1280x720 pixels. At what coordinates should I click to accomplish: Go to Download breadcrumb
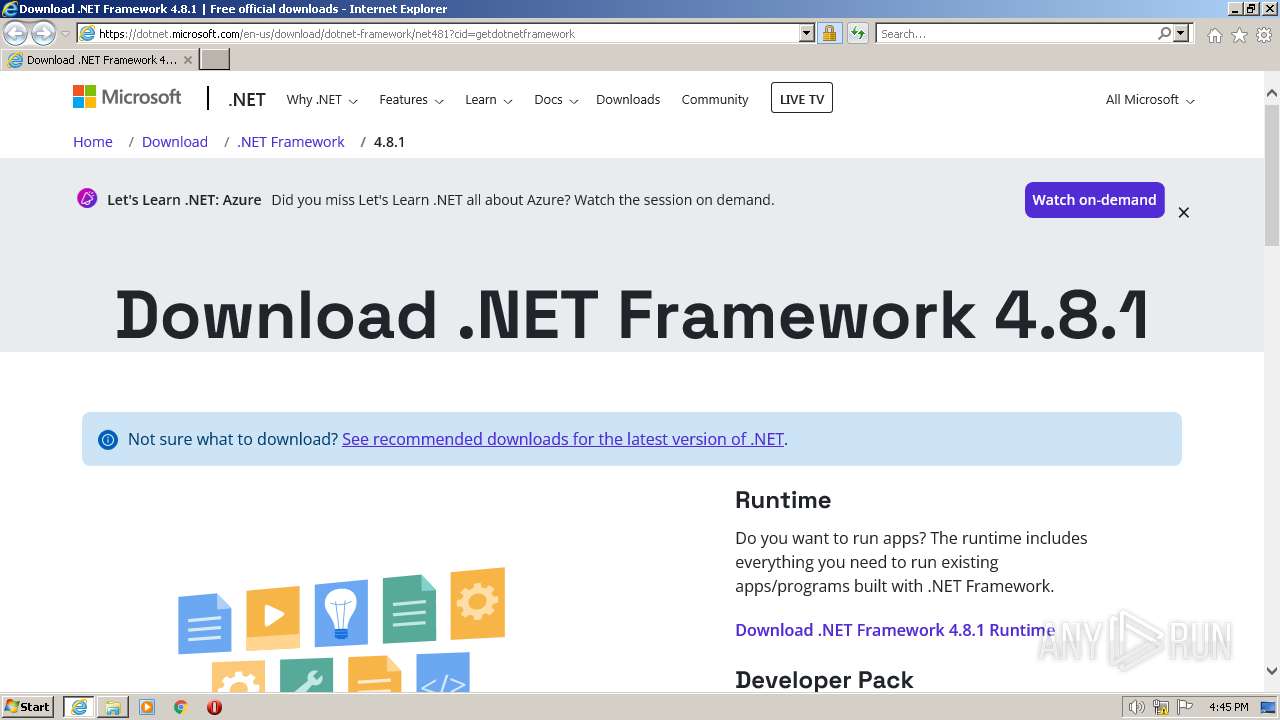(175, 142)
